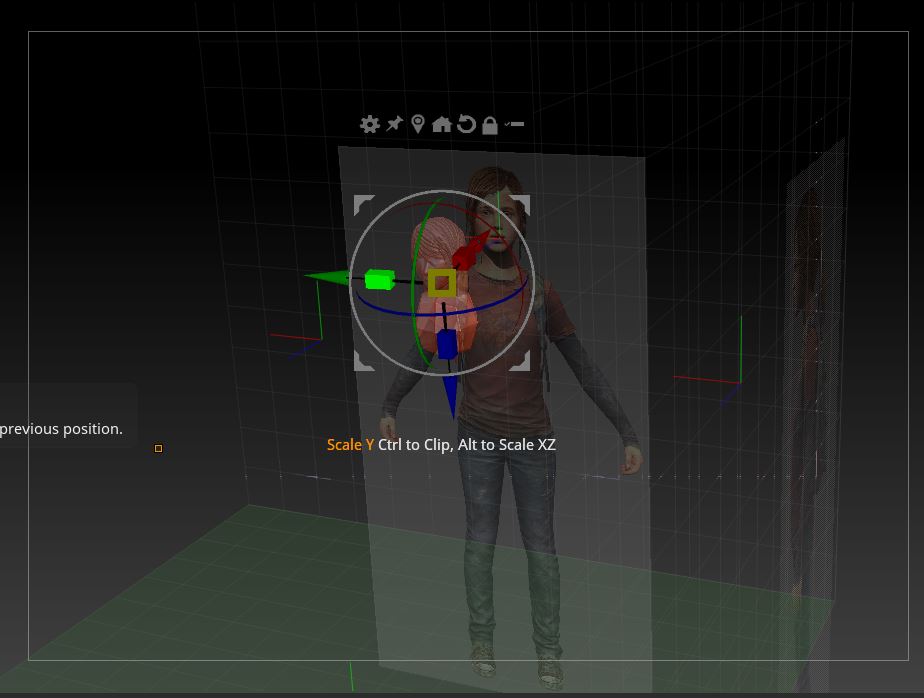This screenshot has height=698, width=924.
Task: Toggle the Gizmo lock icon
Action: 490,125
